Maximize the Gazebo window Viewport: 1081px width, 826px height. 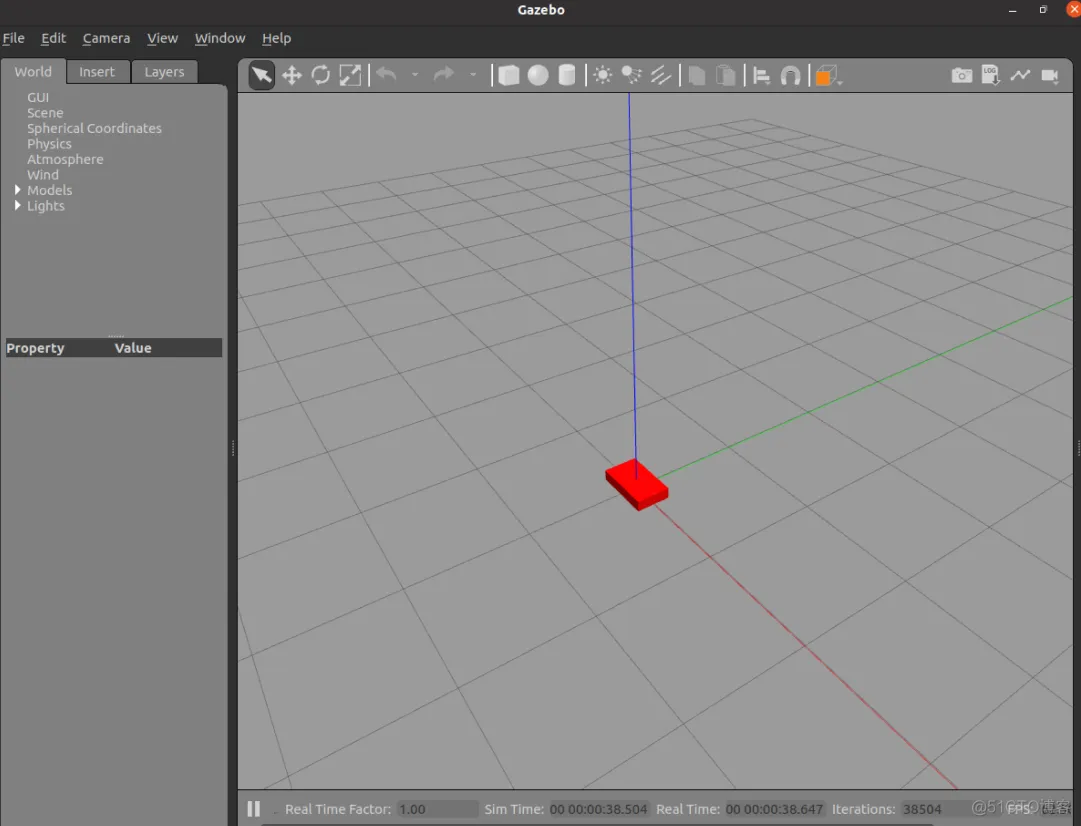pos(1043,10)
